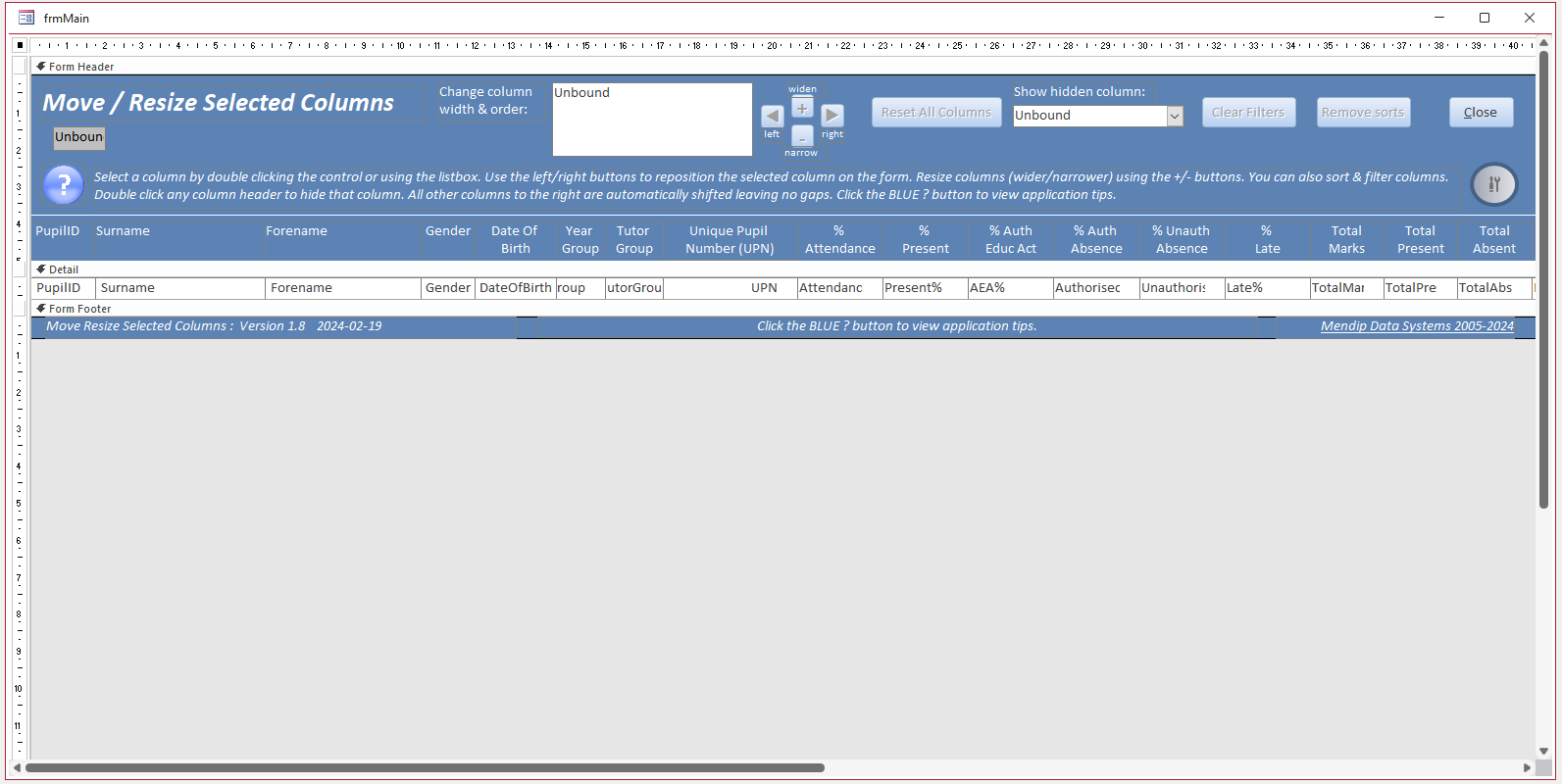Image resolution: width=1562 pixels, height=784 pixels.
Task: Maximize the frmMain window
Action: click(1485, 18)
